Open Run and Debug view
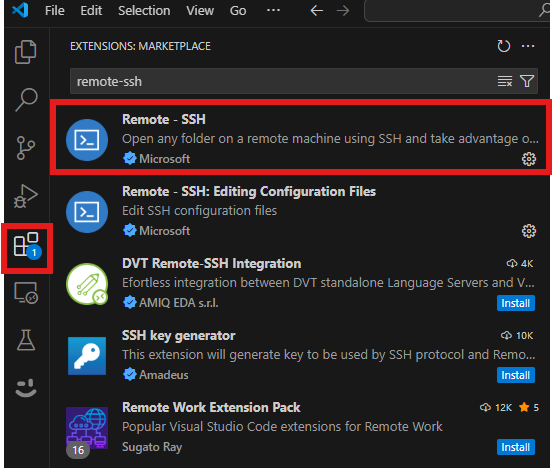This screenshot has height=468, width=553. point(26,196)
